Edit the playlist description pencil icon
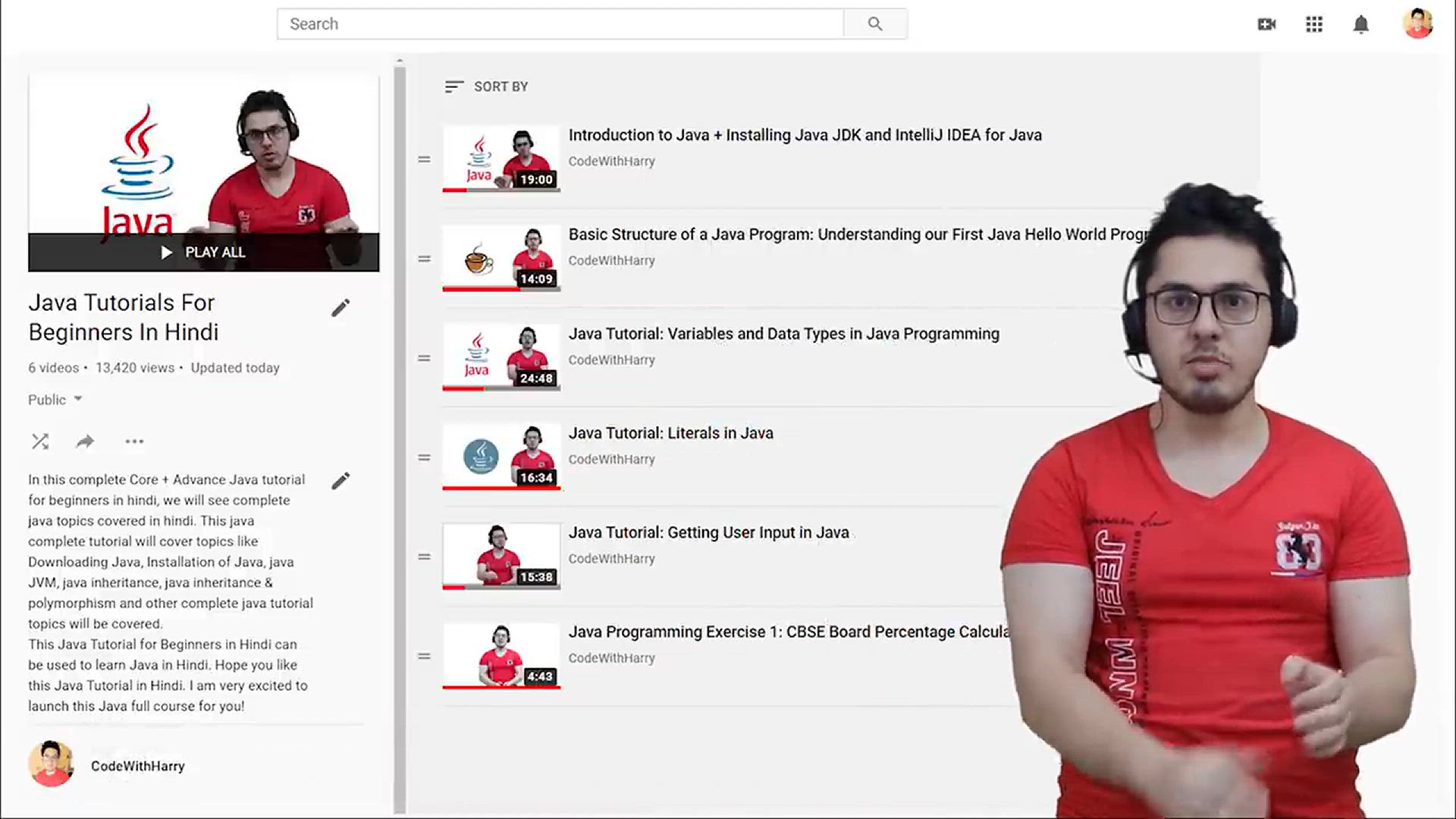Screen dimensions: 1456x819 pos(340,481)
